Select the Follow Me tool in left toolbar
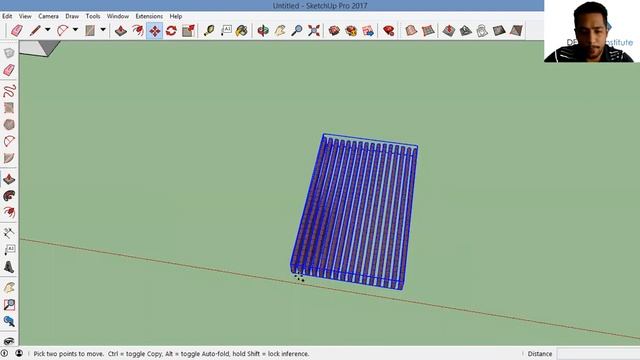640x360 pixels. (9, 196)
